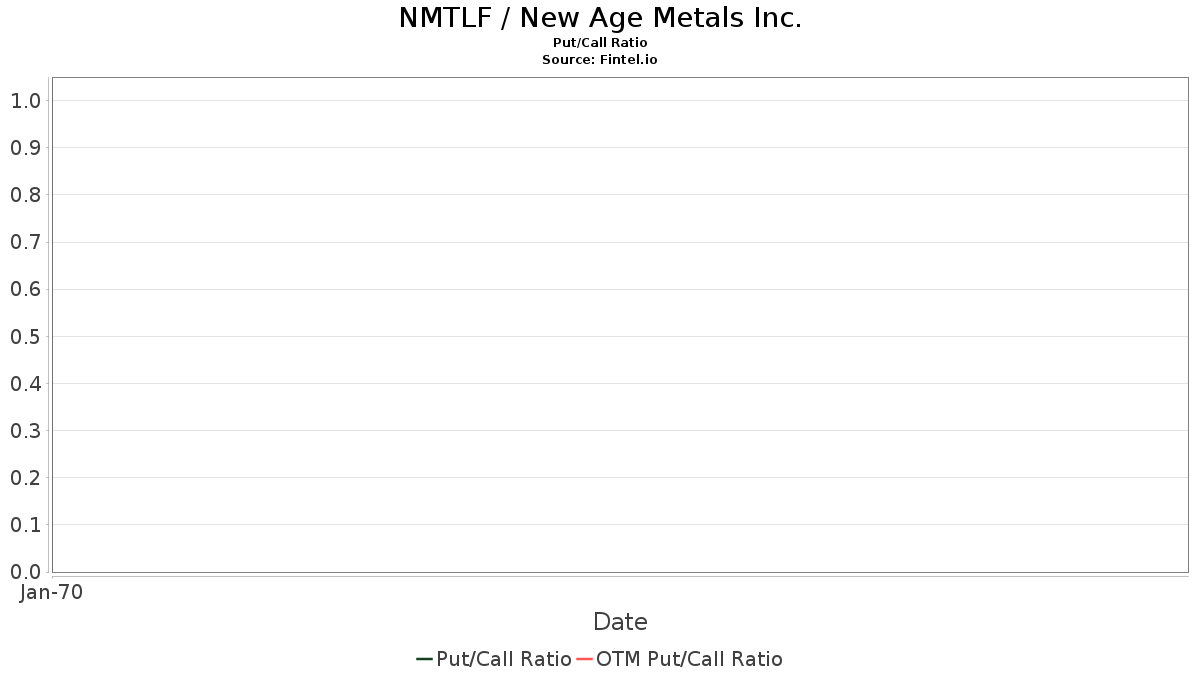Click the 0.5 y-axis label
The height and width of the screenshot is (675, 1200).
26,336
